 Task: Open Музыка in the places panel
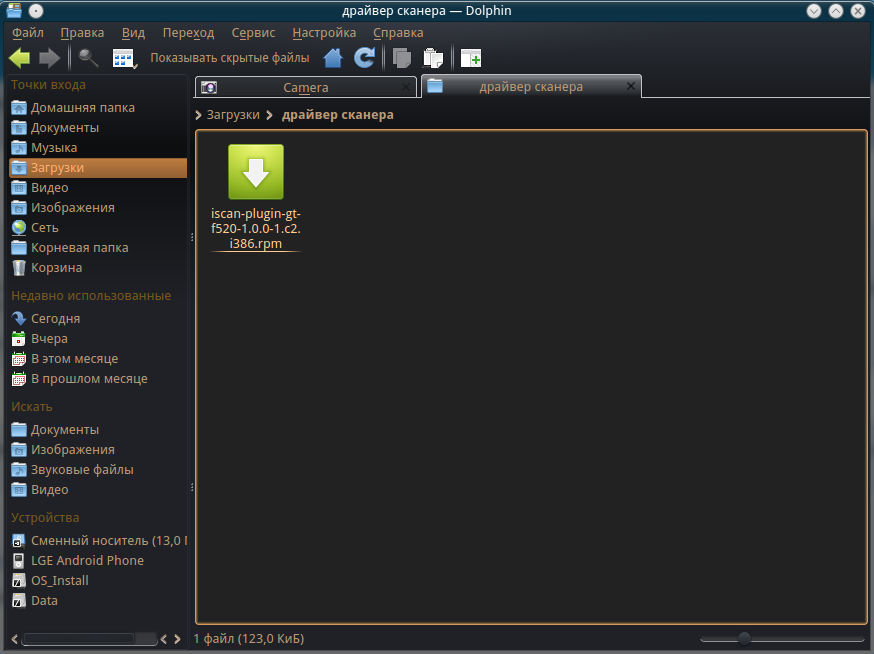pyautogui.click(x=98, y=148)
